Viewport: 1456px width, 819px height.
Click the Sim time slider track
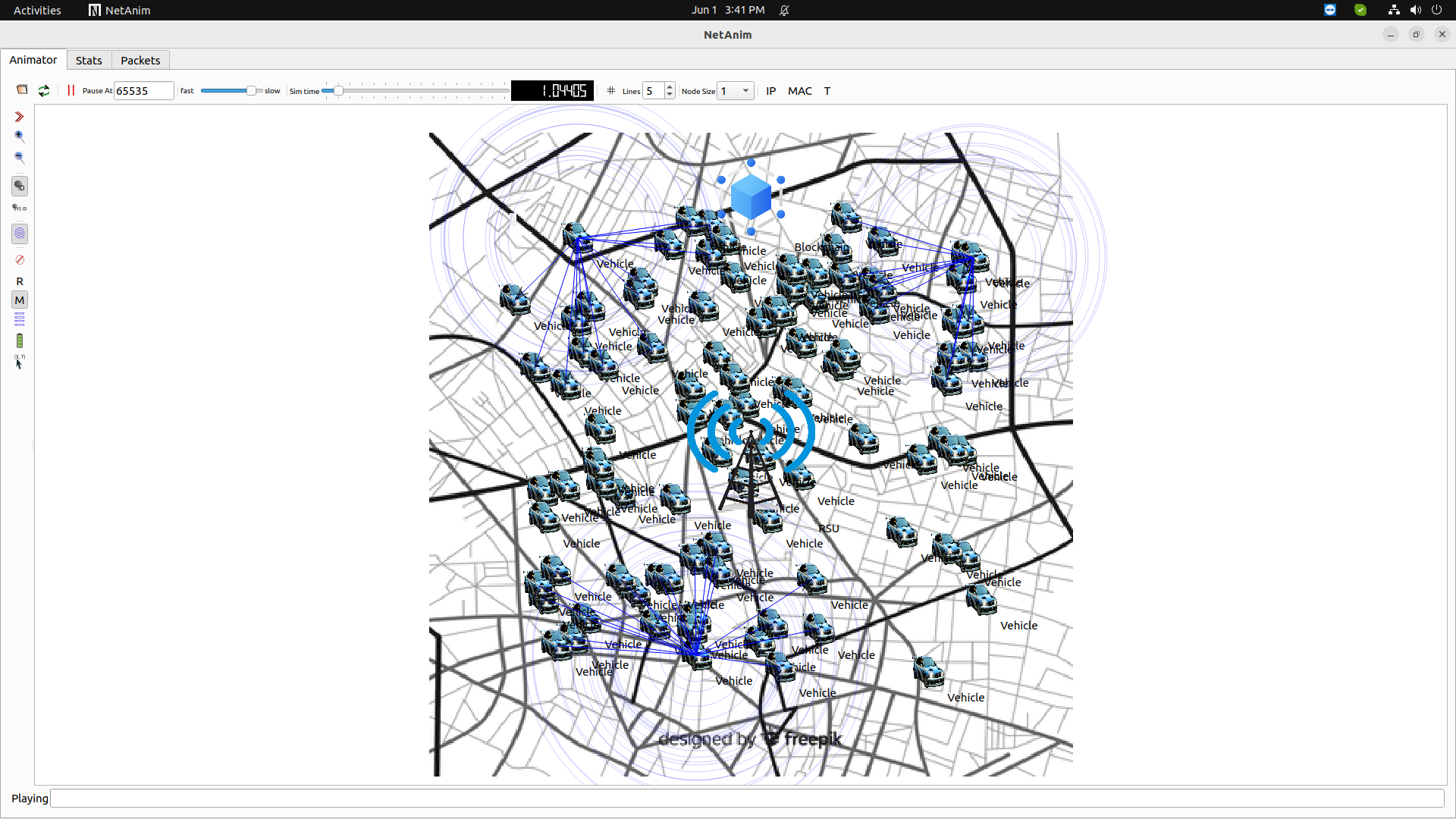(x=425, y=91)
